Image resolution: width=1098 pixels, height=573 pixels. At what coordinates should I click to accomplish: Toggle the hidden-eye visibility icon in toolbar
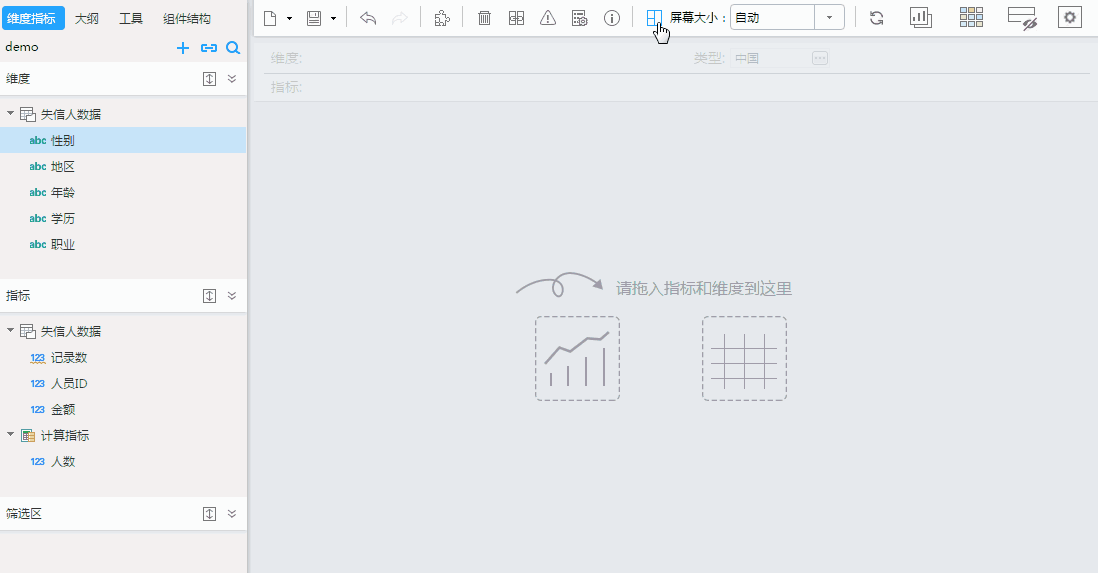[x=1021, y=18]
